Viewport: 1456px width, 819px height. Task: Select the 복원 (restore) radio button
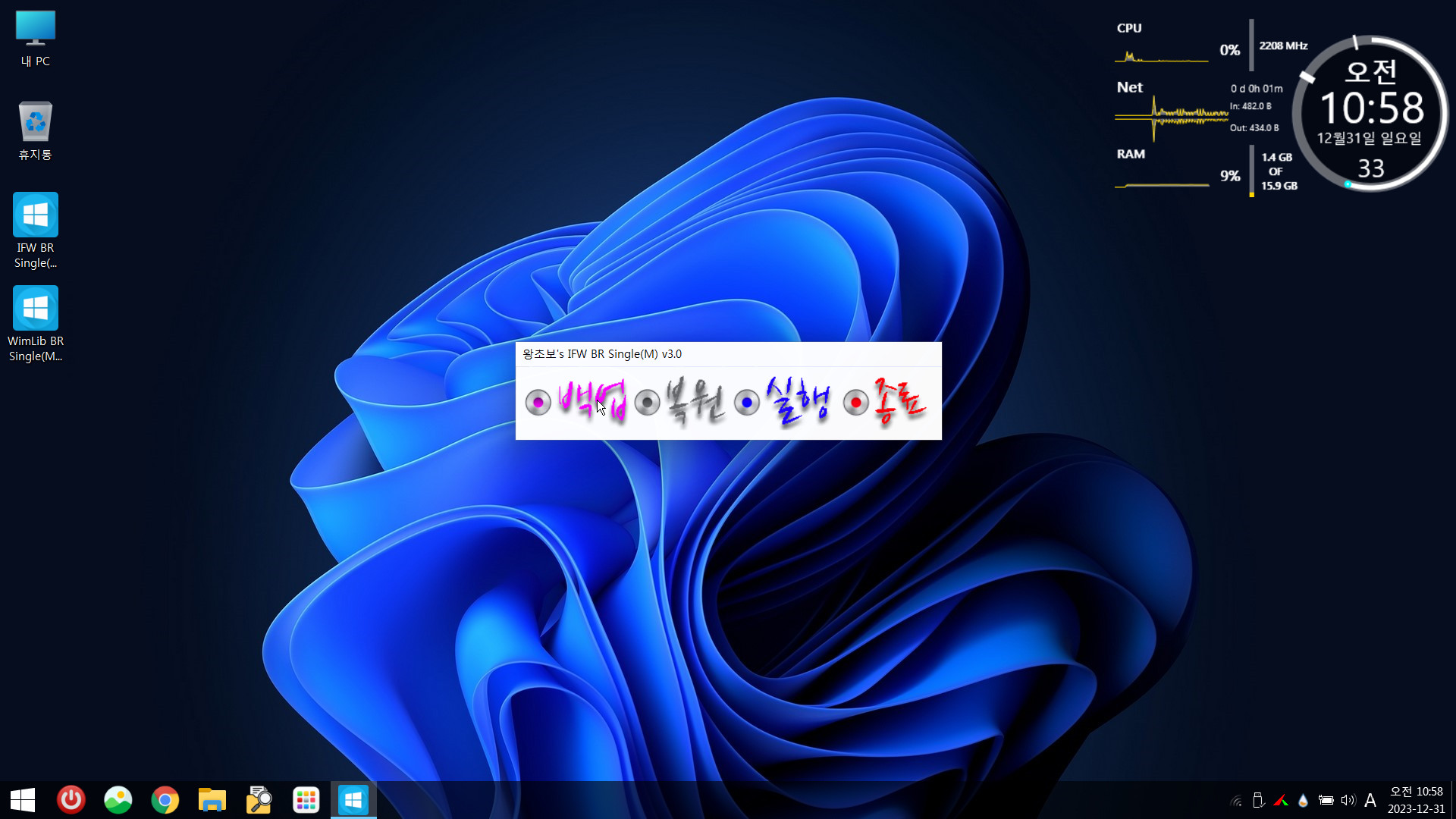pos(647,403)
